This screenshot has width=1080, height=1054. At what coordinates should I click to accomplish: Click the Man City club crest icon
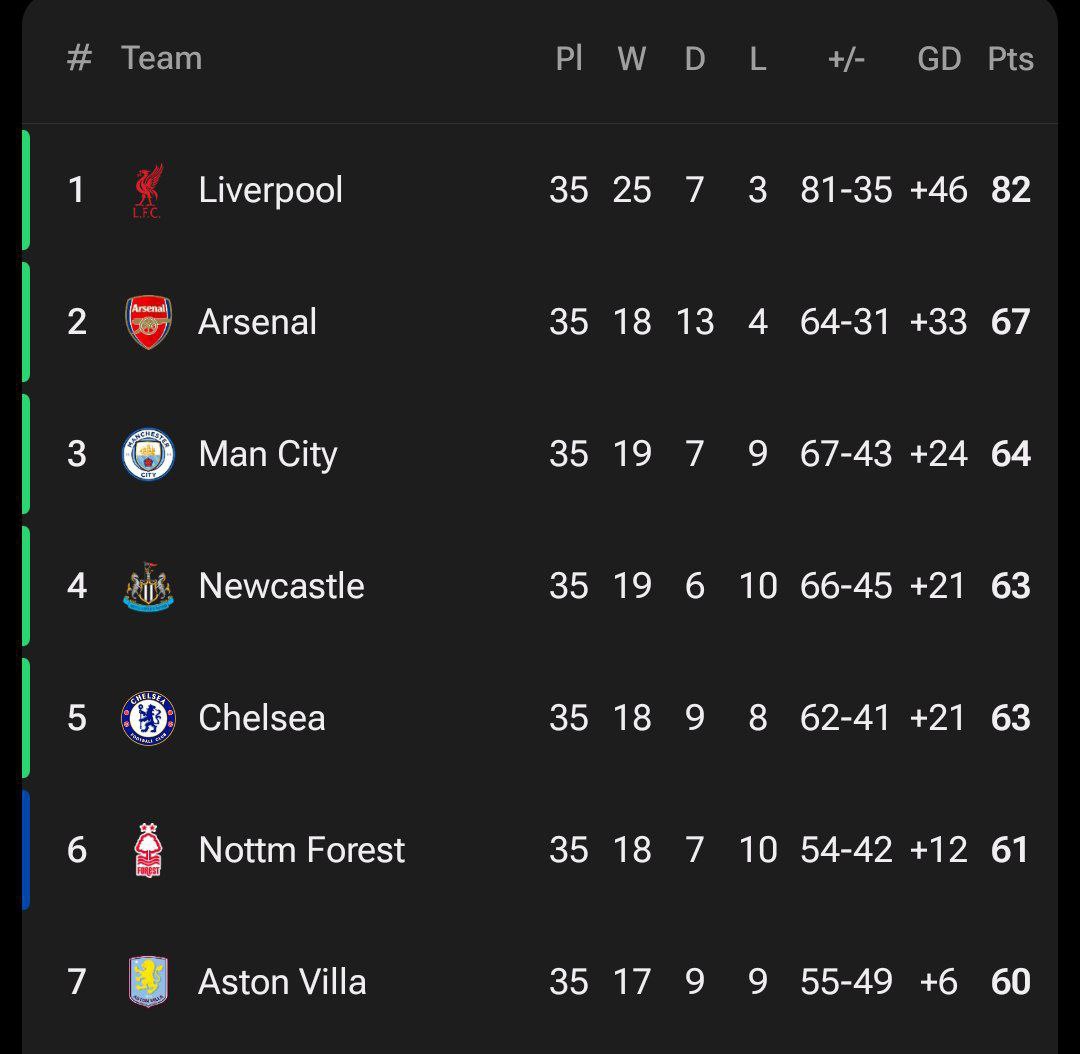pos(148,454)
